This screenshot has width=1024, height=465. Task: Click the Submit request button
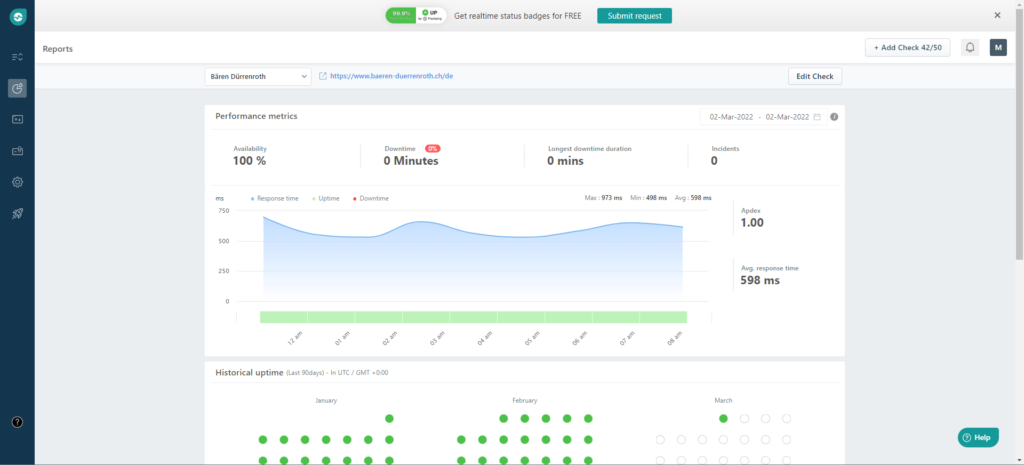[634, 16]
